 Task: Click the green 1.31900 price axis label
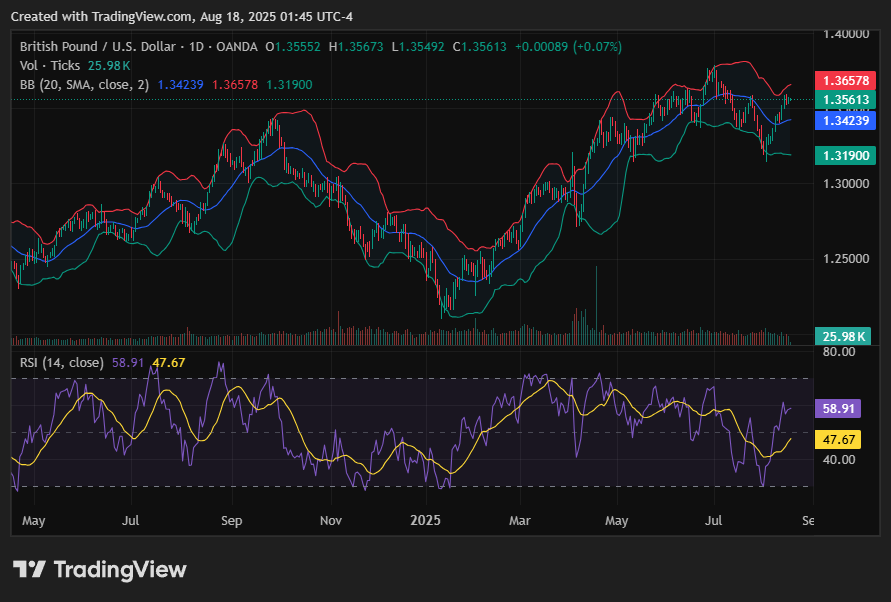[x=846, y=155]
